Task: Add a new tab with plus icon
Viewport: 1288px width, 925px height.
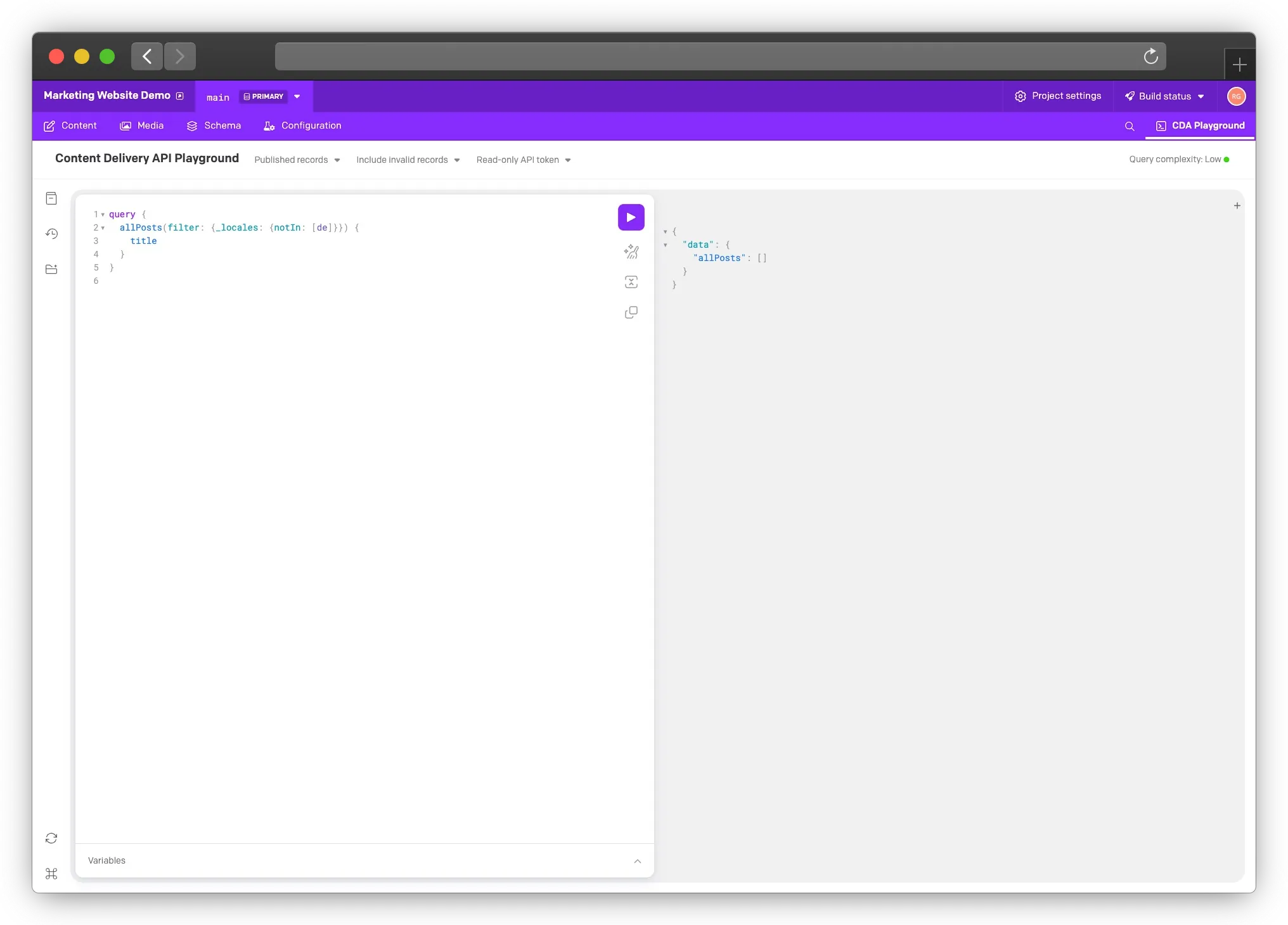Action: [x=1237, y=205]
